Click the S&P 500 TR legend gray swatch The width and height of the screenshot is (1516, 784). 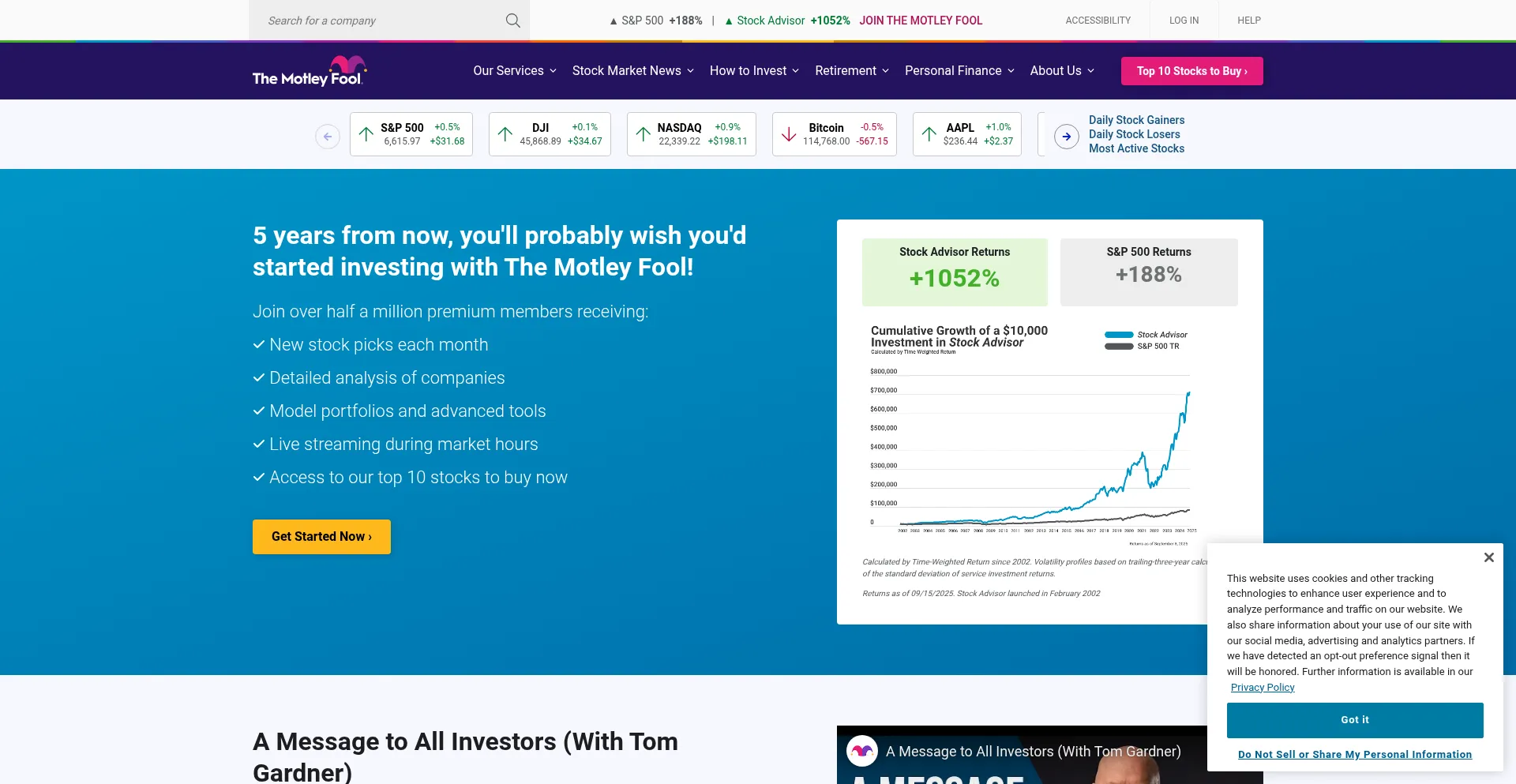click(x=1119, y=347)
